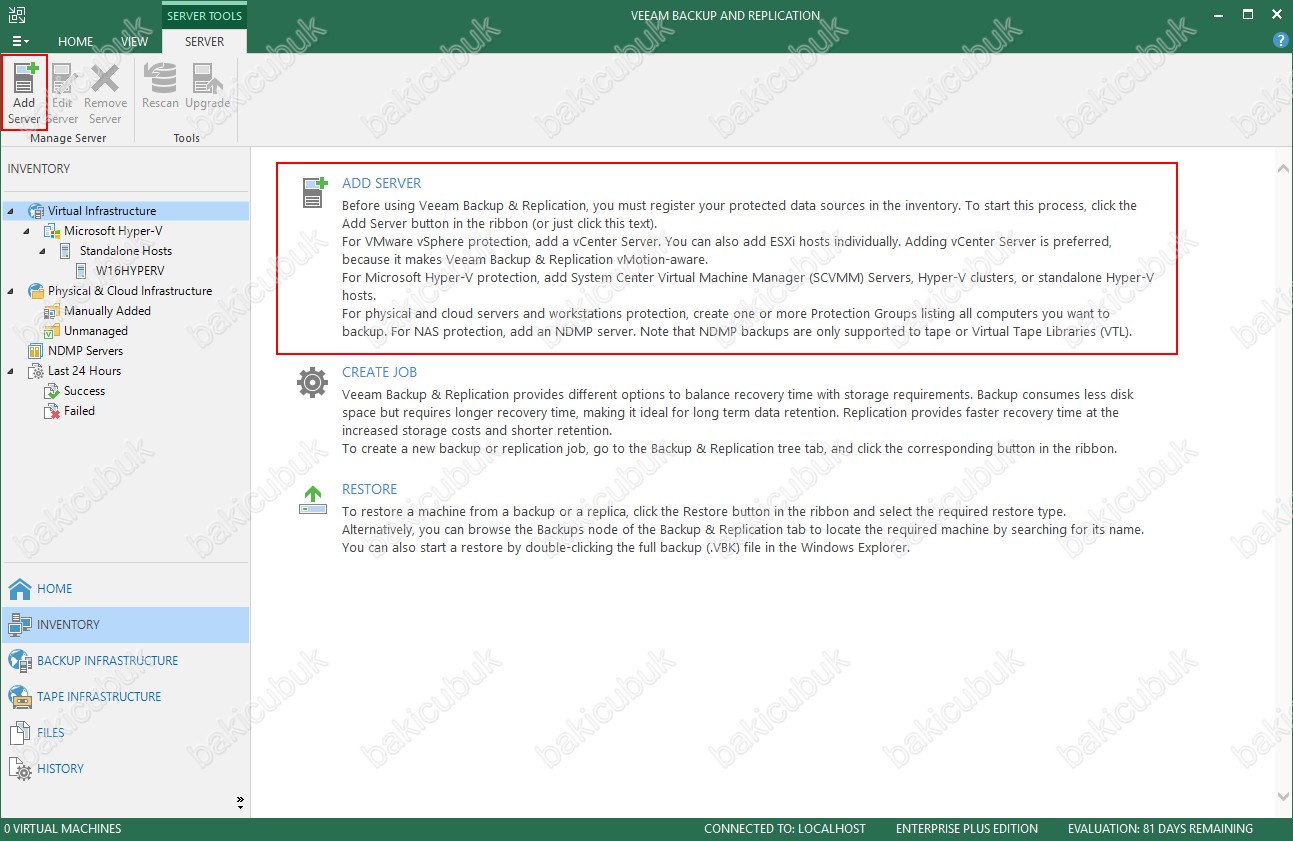Open the FILES navigation view
The image size is (1293, 841).
pyautogui.click(x=125, y=733)
